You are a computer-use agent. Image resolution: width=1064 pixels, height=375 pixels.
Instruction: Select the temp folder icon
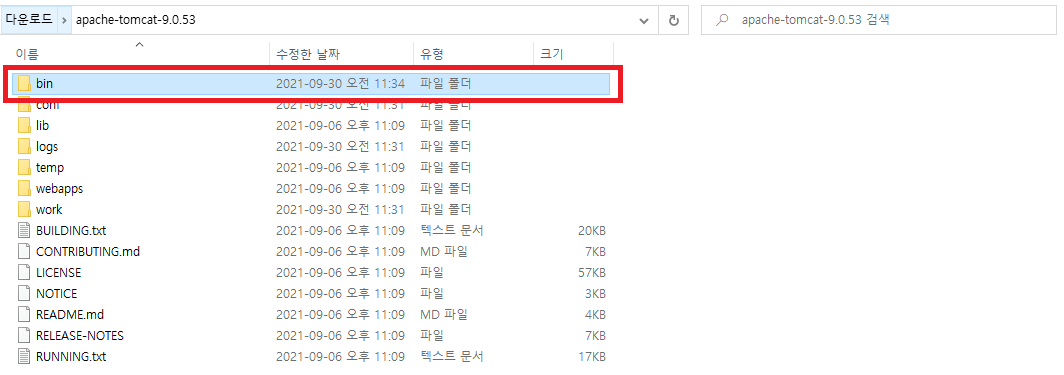coord(24,167)
